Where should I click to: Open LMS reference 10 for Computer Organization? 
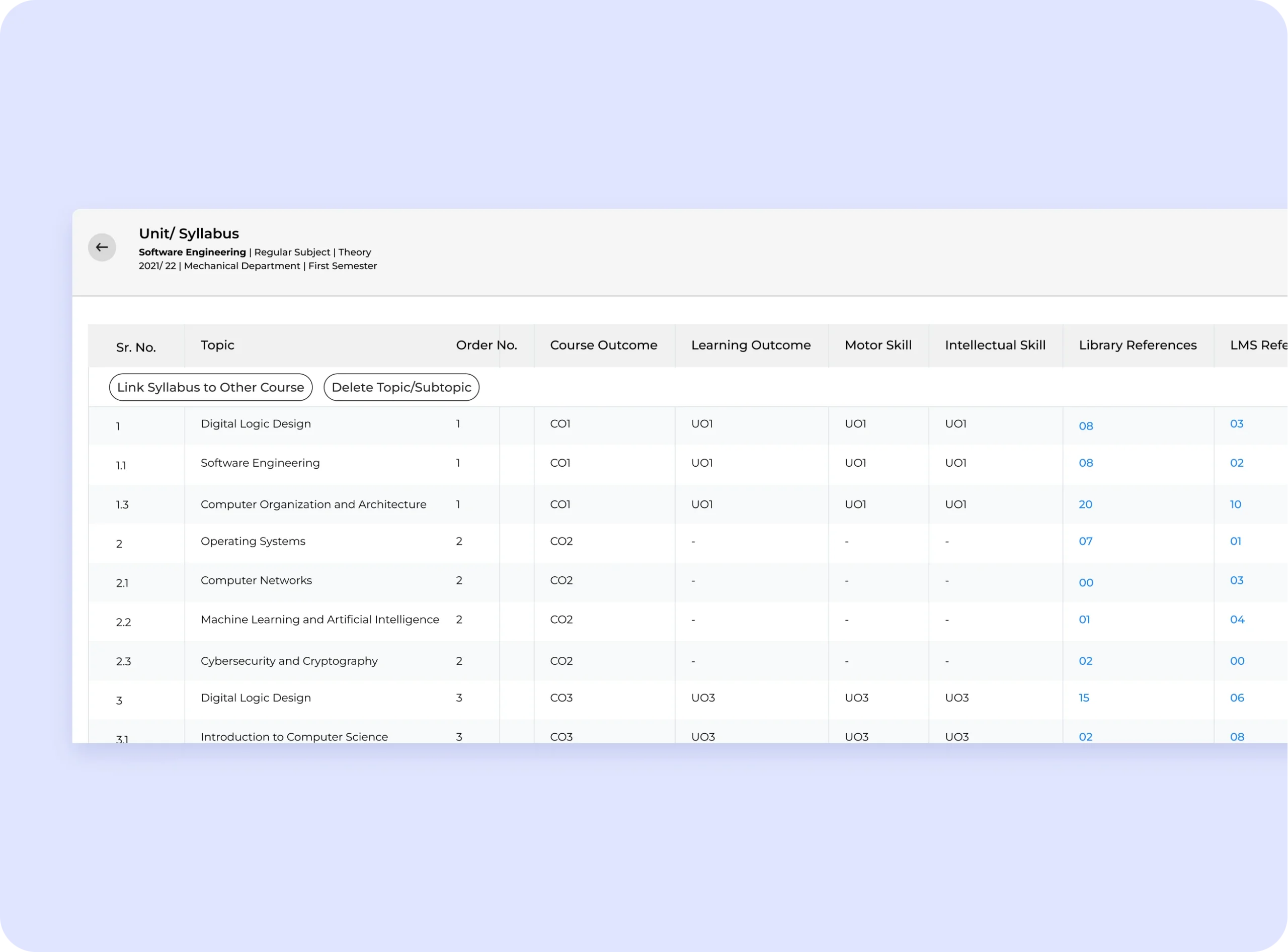1235,504
